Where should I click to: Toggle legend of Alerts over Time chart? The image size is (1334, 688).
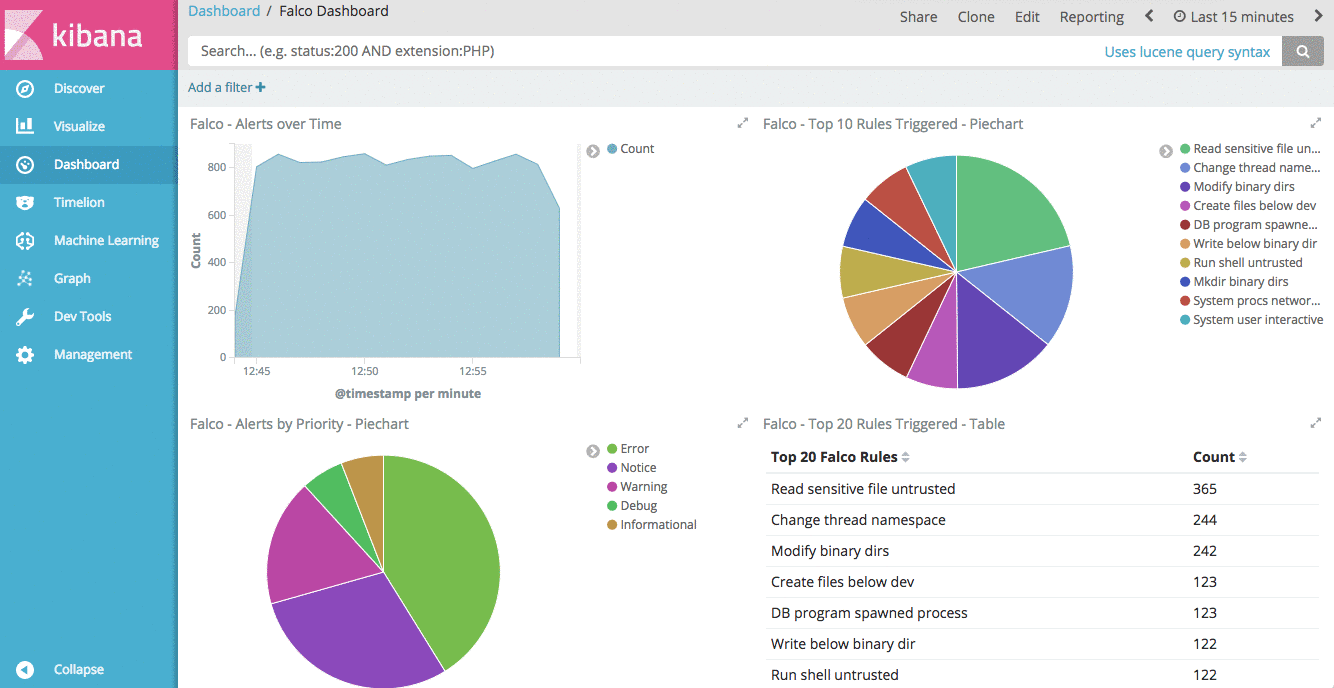[593, 150]
